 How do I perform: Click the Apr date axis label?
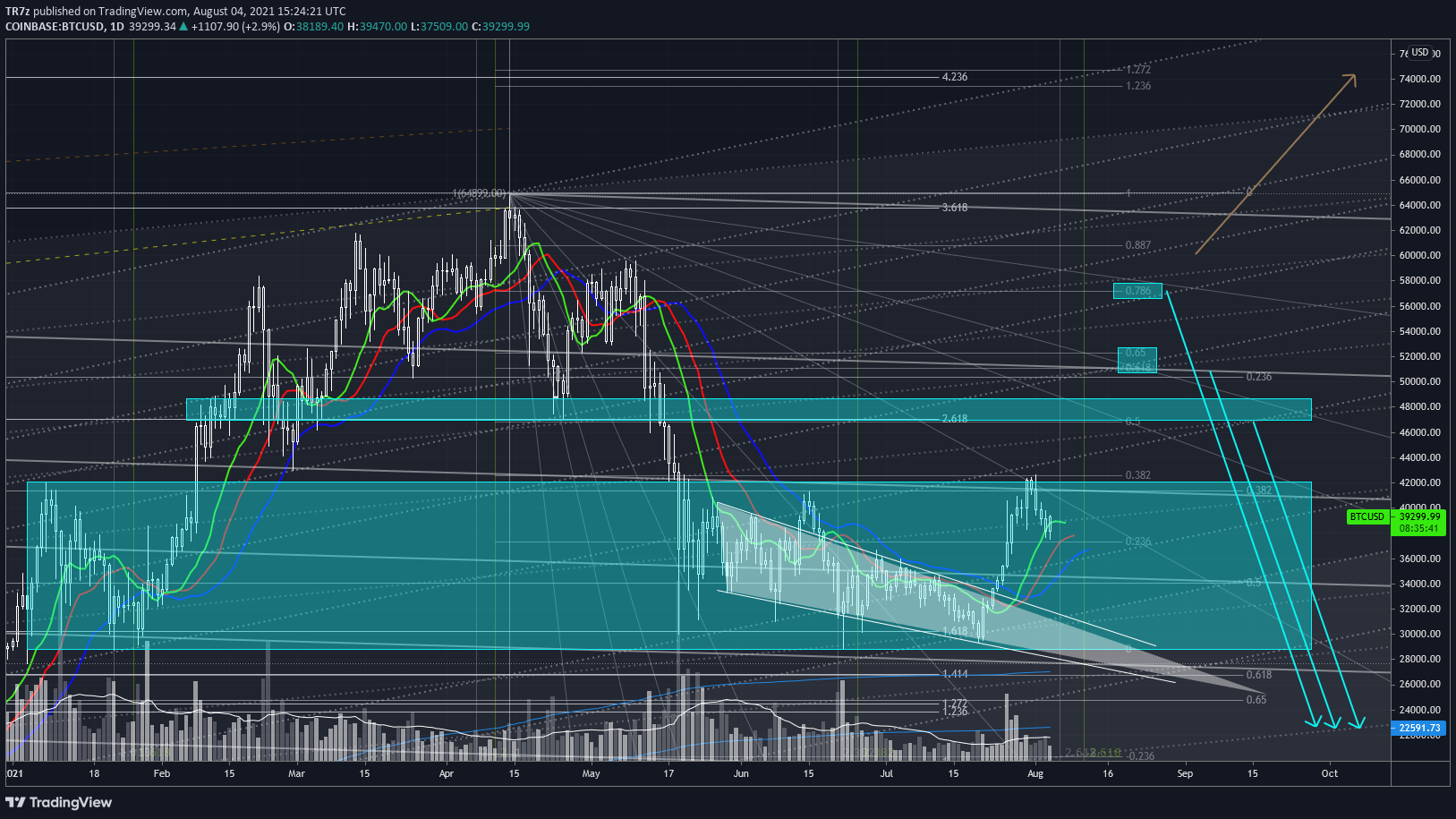tap(447, 773)
